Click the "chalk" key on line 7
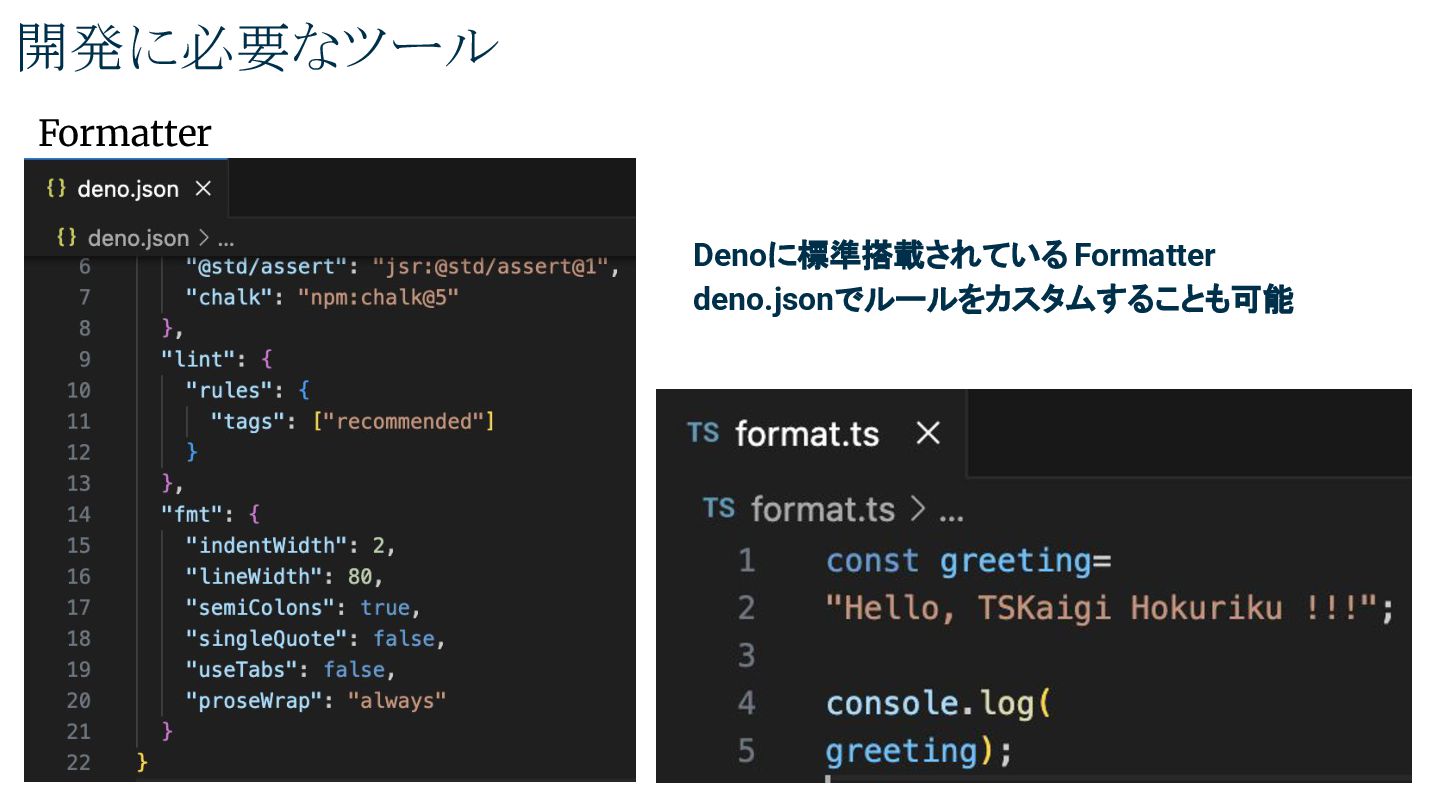 (228, 297)
